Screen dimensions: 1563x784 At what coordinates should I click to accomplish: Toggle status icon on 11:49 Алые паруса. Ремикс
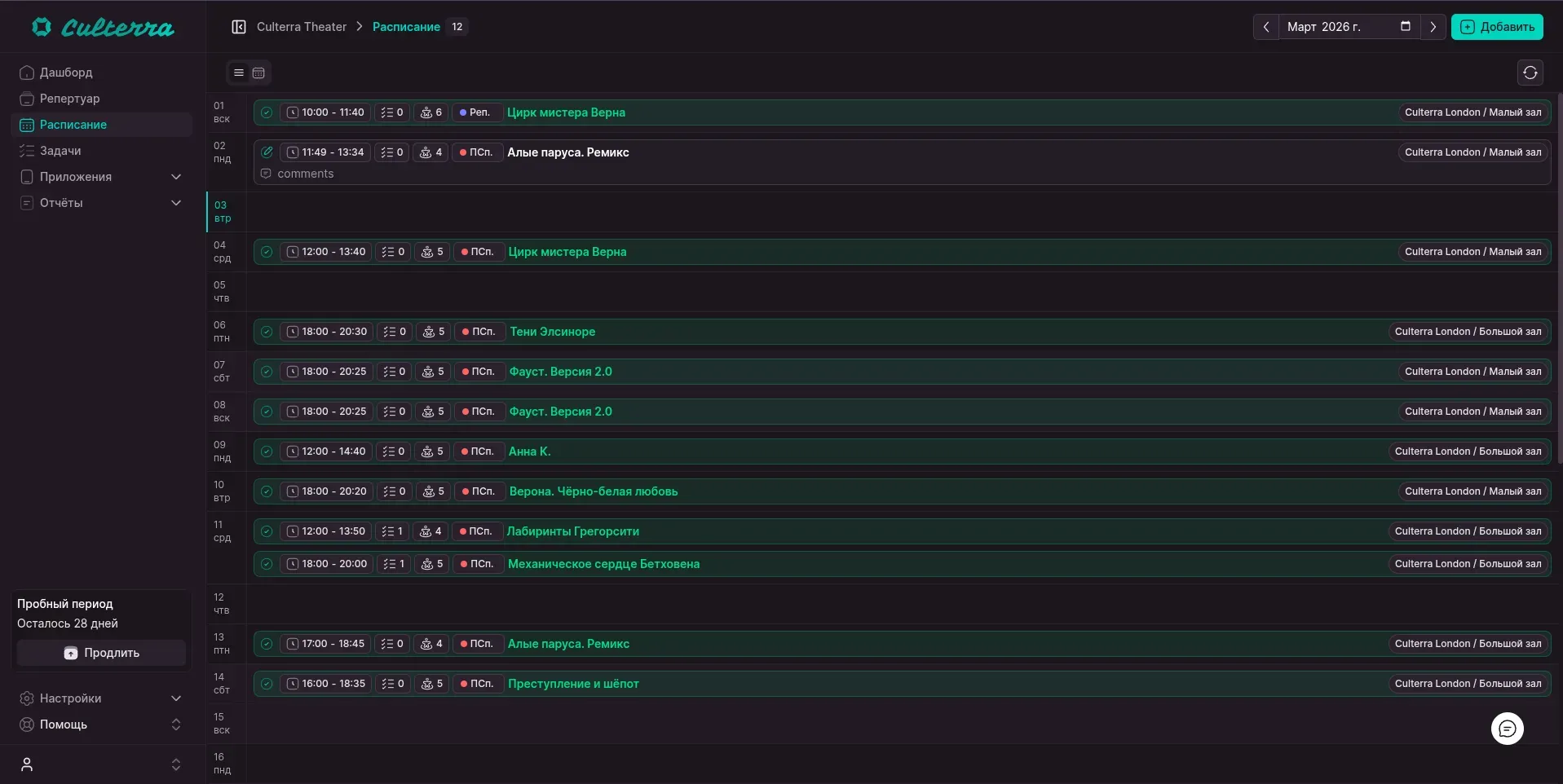pos(267,152)
